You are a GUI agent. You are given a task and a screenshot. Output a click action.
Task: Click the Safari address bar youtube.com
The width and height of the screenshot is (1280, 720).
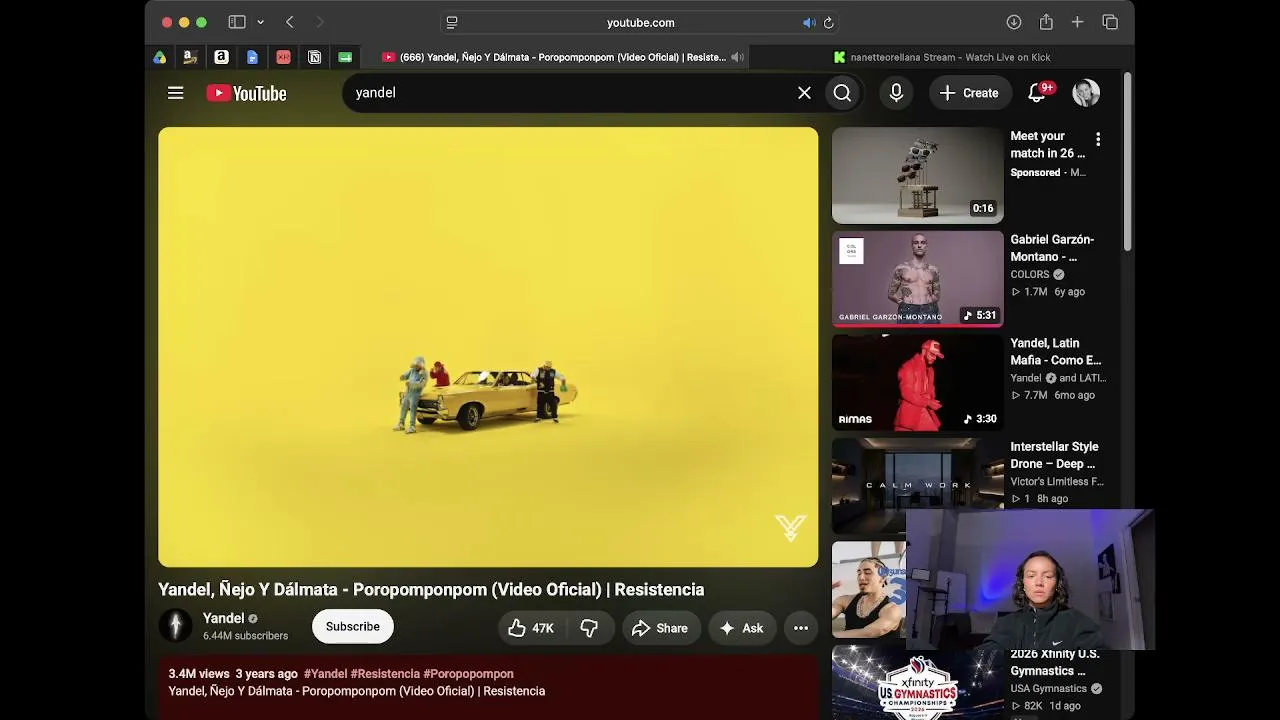640,22
